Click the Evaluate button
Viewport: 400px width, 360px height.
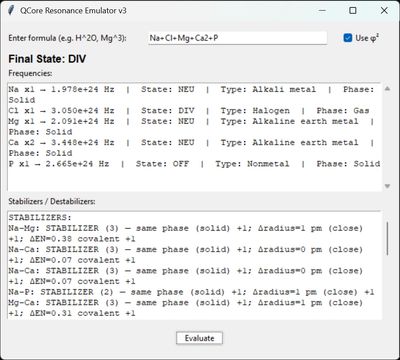[x=199, y=338]
